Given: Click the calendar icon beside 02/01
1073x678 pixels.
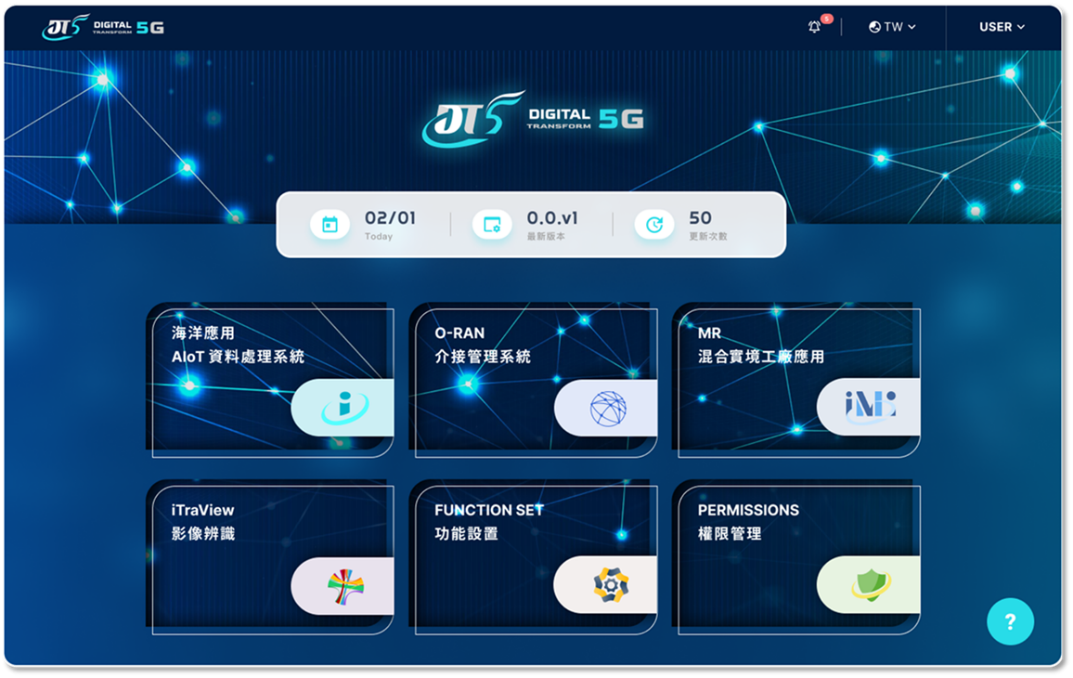Looking at the screenshot, I should (x=330, y=225).
